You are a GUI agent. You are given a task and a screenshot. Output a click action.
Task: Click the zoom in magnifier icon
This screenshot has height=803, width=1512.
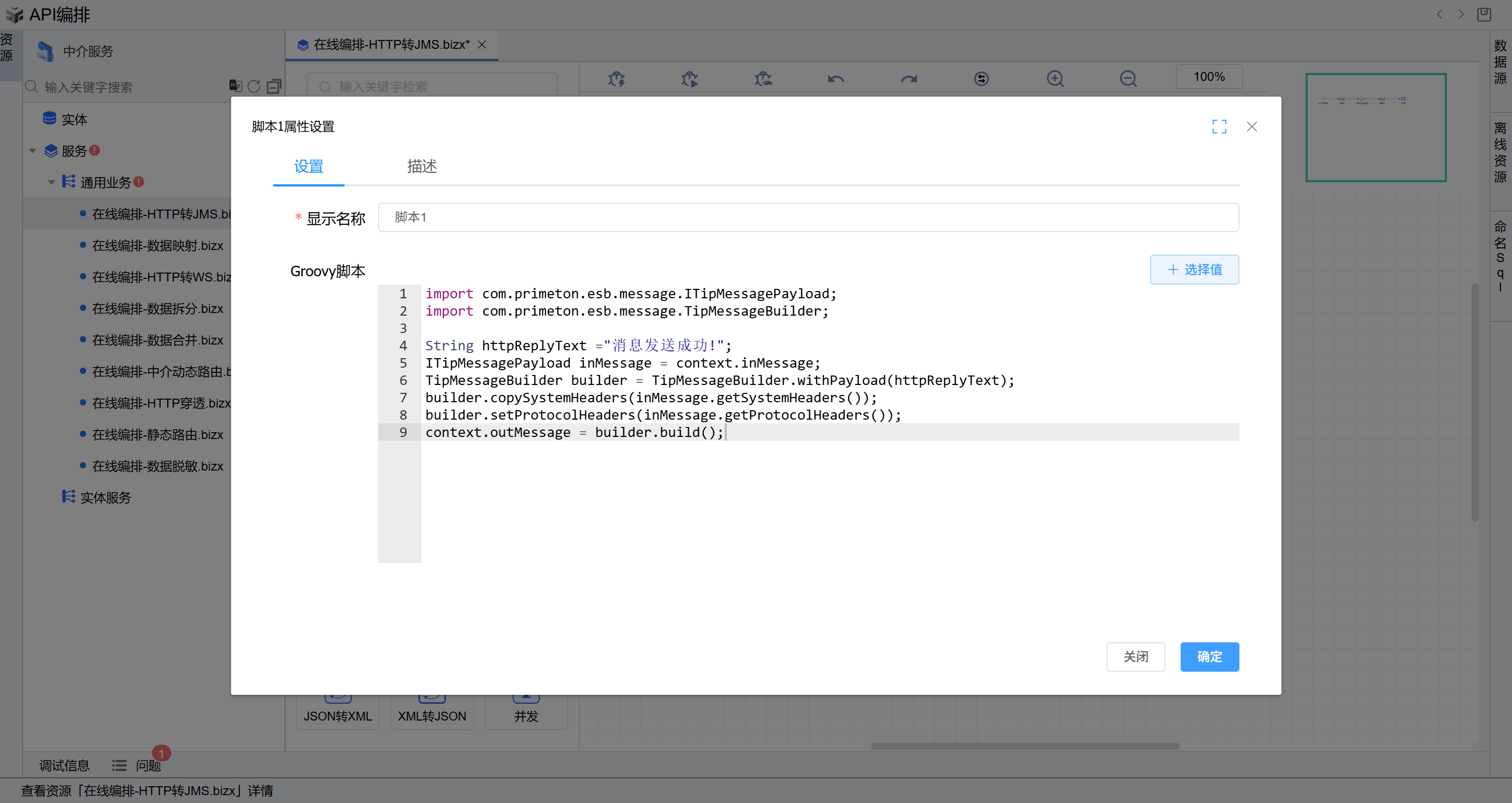pos(1055,79)
